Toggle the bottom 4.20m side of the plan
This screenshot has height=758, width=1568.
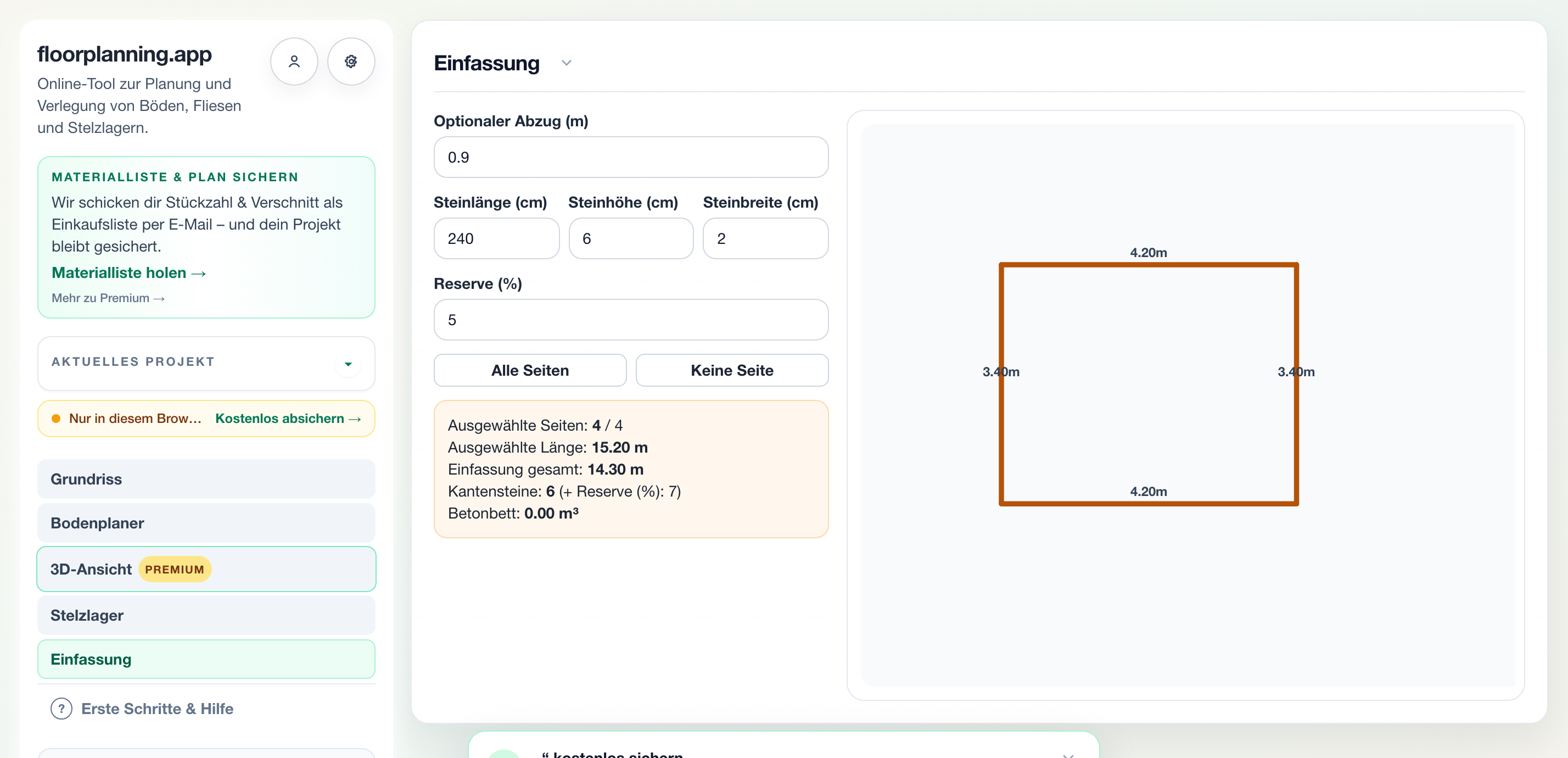click(1149, 504)
